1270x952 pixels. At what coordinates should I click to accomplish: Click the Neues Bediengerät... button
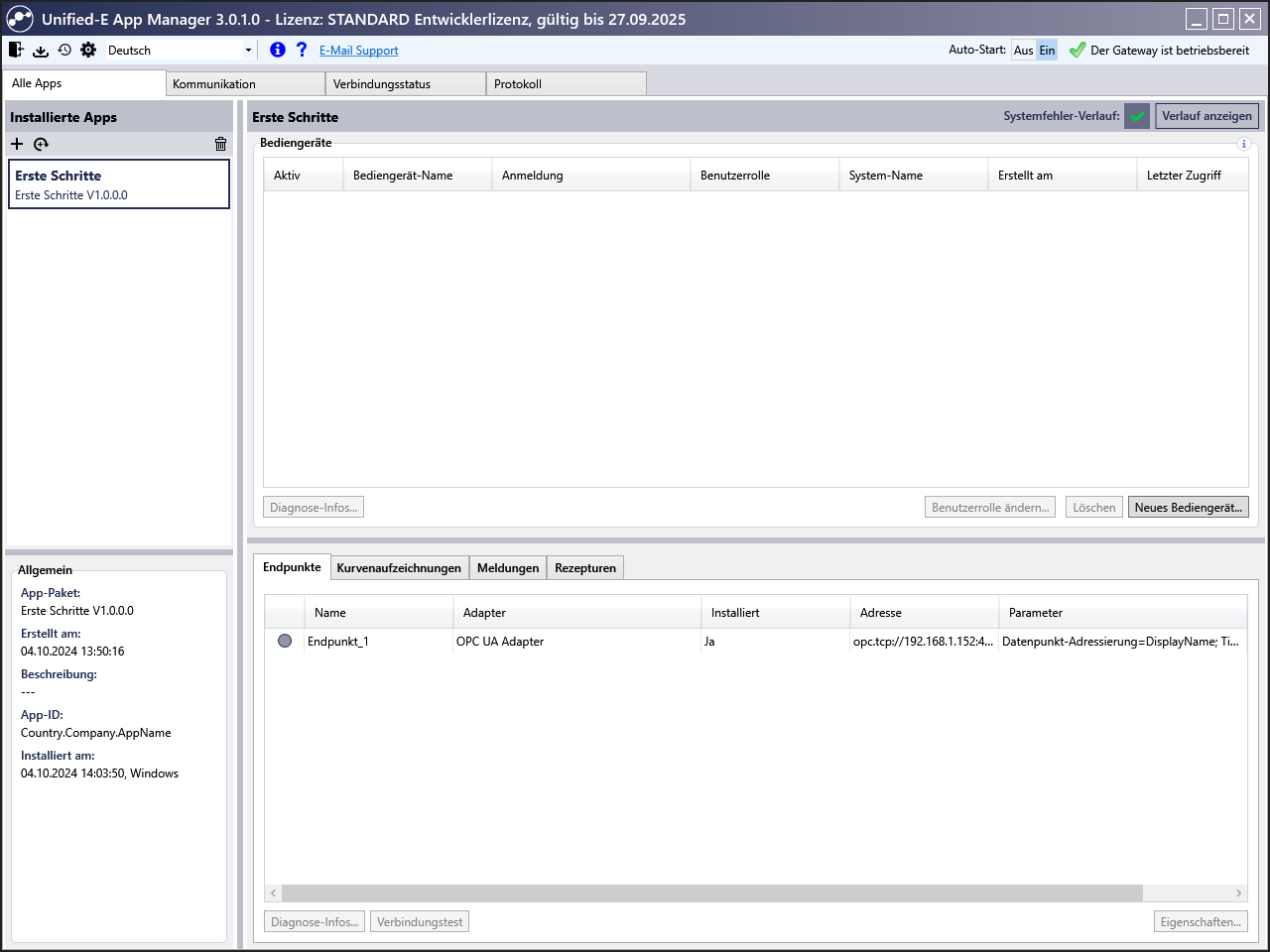pyautogui.click(x=1188, y=507)
